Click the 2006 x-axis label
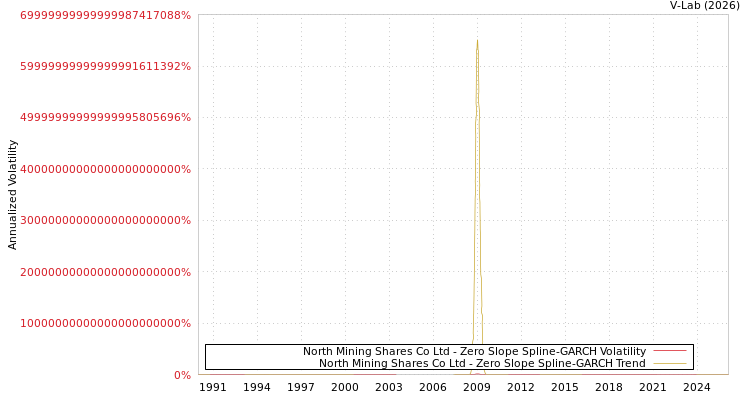This screenshot has width=750, height=400. coord(433,387)
